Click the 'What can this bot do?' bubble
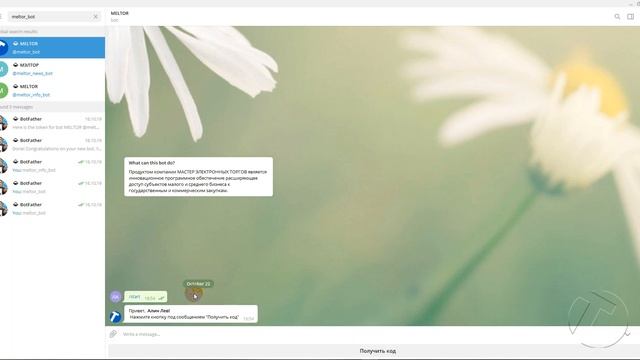This screenshot has height=360, width=640. [x=198, y=176]
